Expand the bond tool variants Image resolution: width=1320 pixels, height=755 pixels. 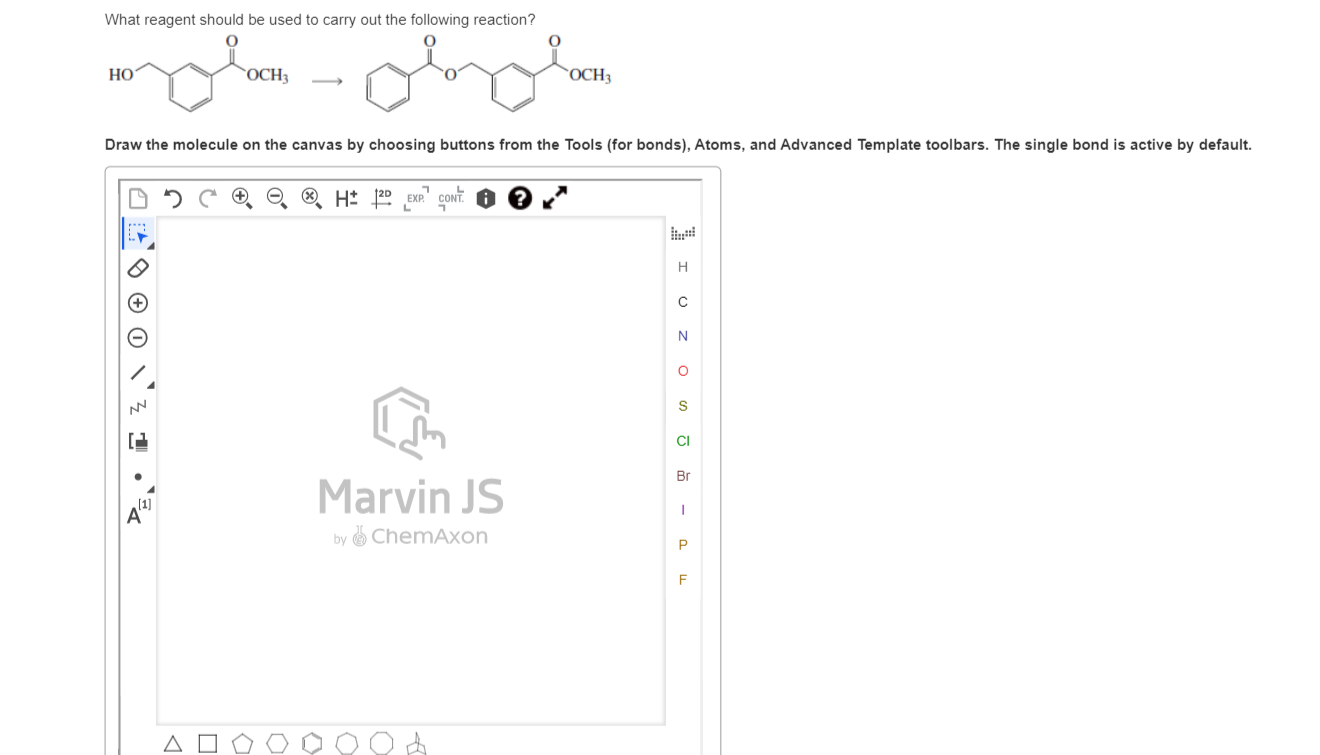148,383
